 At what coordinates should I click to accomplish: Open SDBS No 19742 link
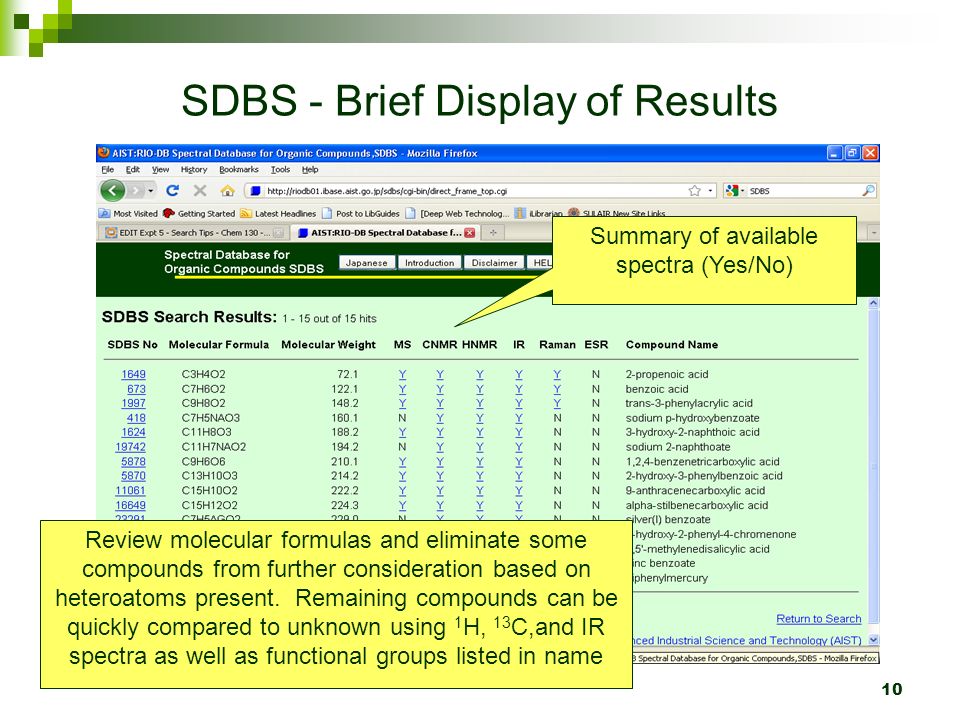130,447
